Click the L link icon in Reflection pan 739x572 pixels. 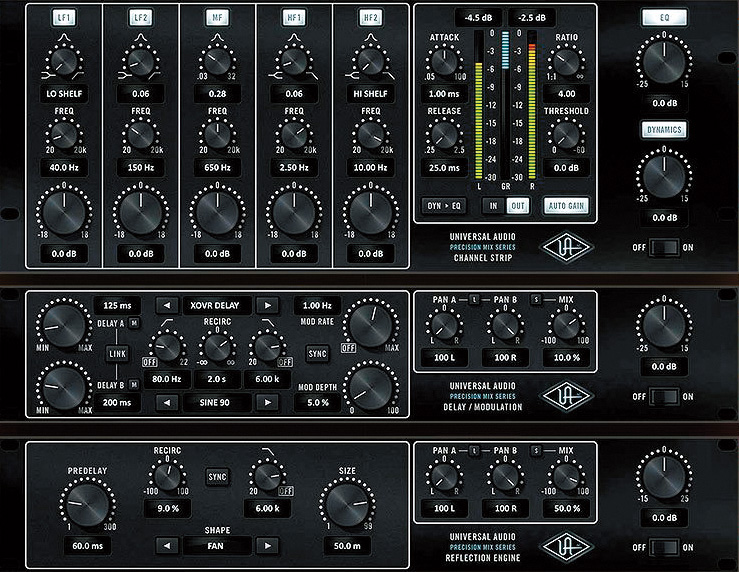coord(474,451)
